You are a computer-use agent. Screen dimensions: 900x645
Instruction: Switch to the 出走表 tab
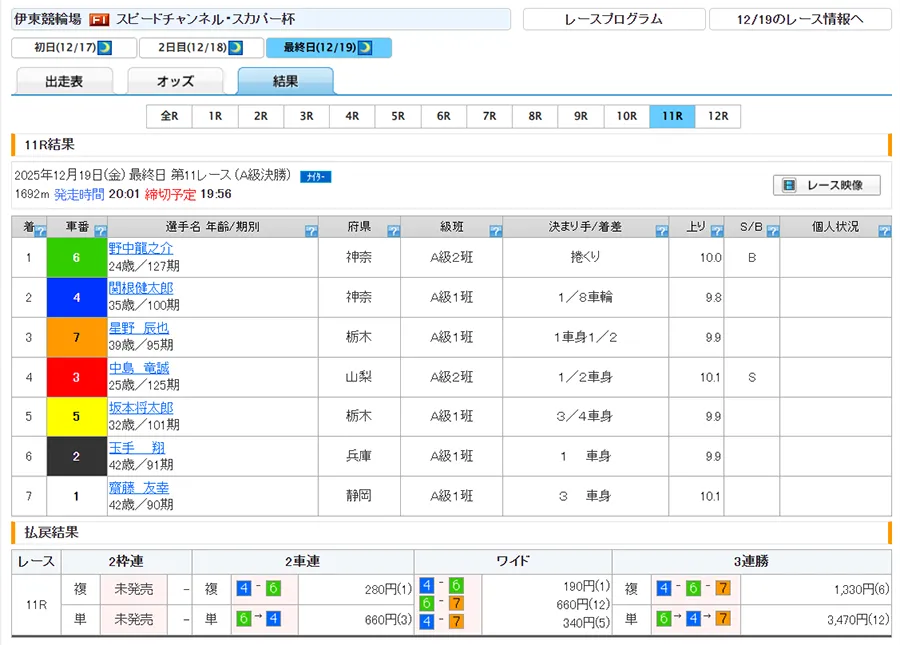click(64, 82)
